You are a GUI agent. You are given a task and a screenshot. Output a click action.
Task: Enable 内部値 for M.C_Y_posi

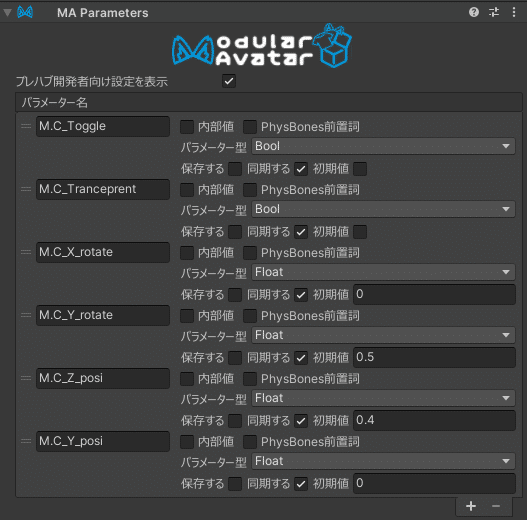click(x=187, y=442)
